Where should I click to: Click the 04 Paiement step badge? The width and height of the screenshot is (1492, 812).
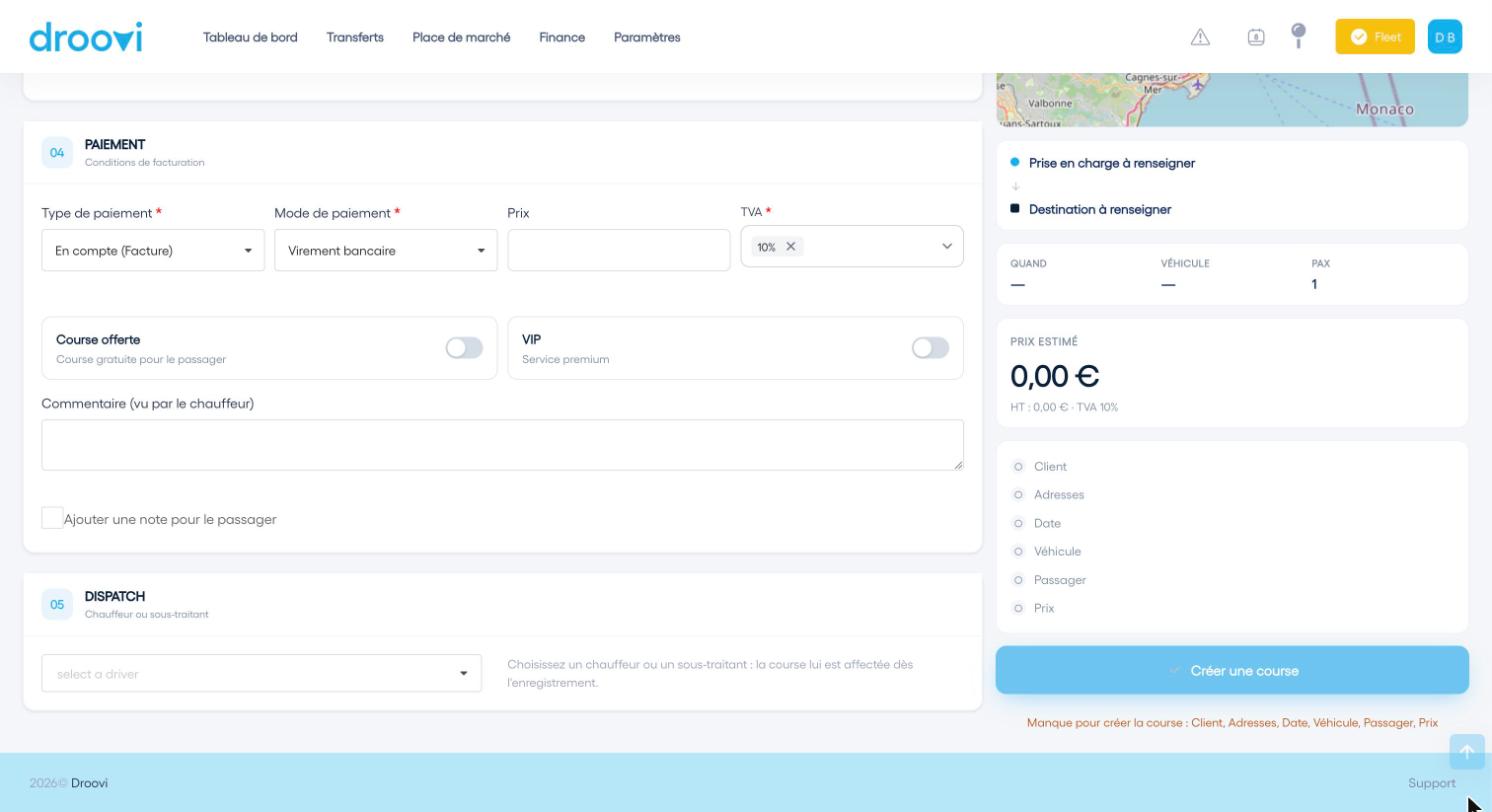(57, 153)
